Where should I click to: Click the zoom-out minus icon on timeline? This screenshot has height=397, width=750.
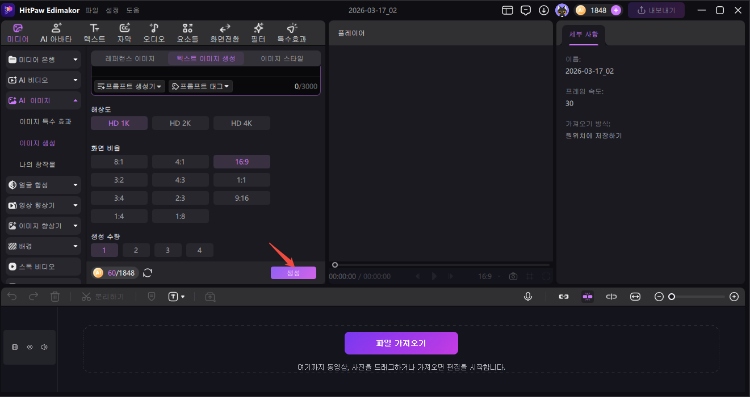point(659,297)
